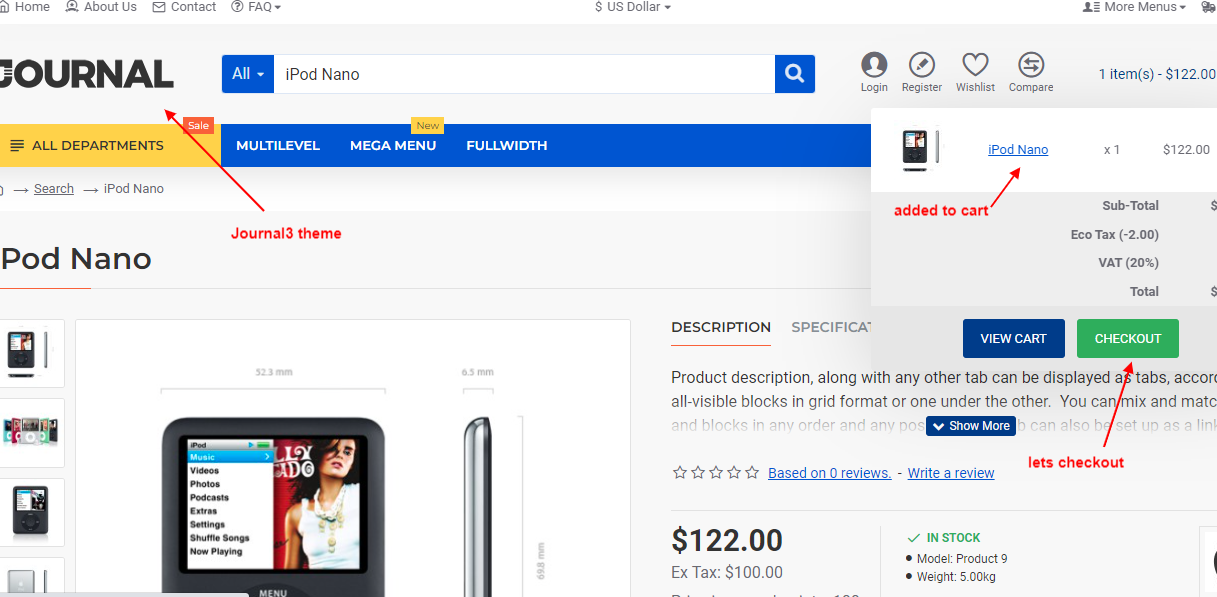Switch to the Specification tab
The height and width of the screenshot is (597, 1217).
[831, 327]
